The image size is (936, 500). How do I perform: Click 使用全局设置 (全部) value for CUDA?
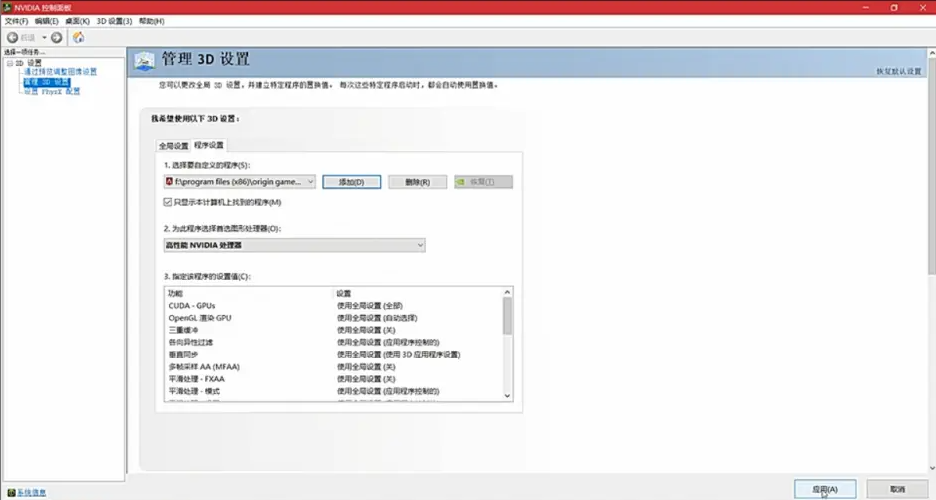pos(370,305)
